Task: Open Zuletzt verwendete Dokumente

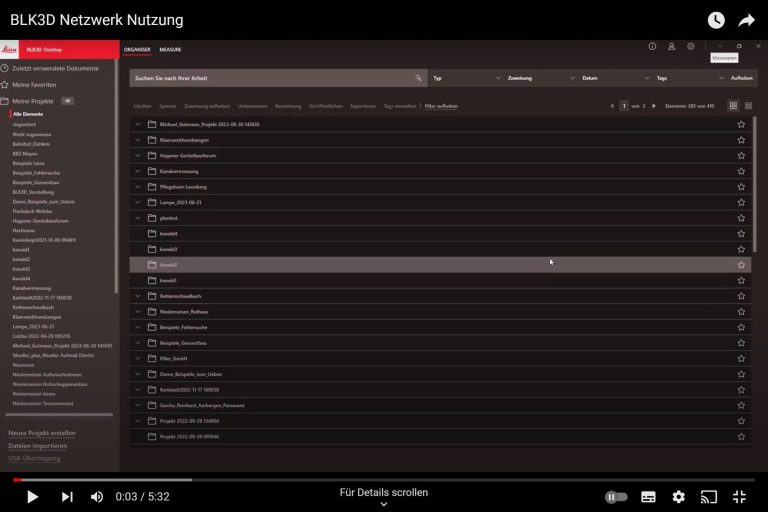Action: coord(55,69)
